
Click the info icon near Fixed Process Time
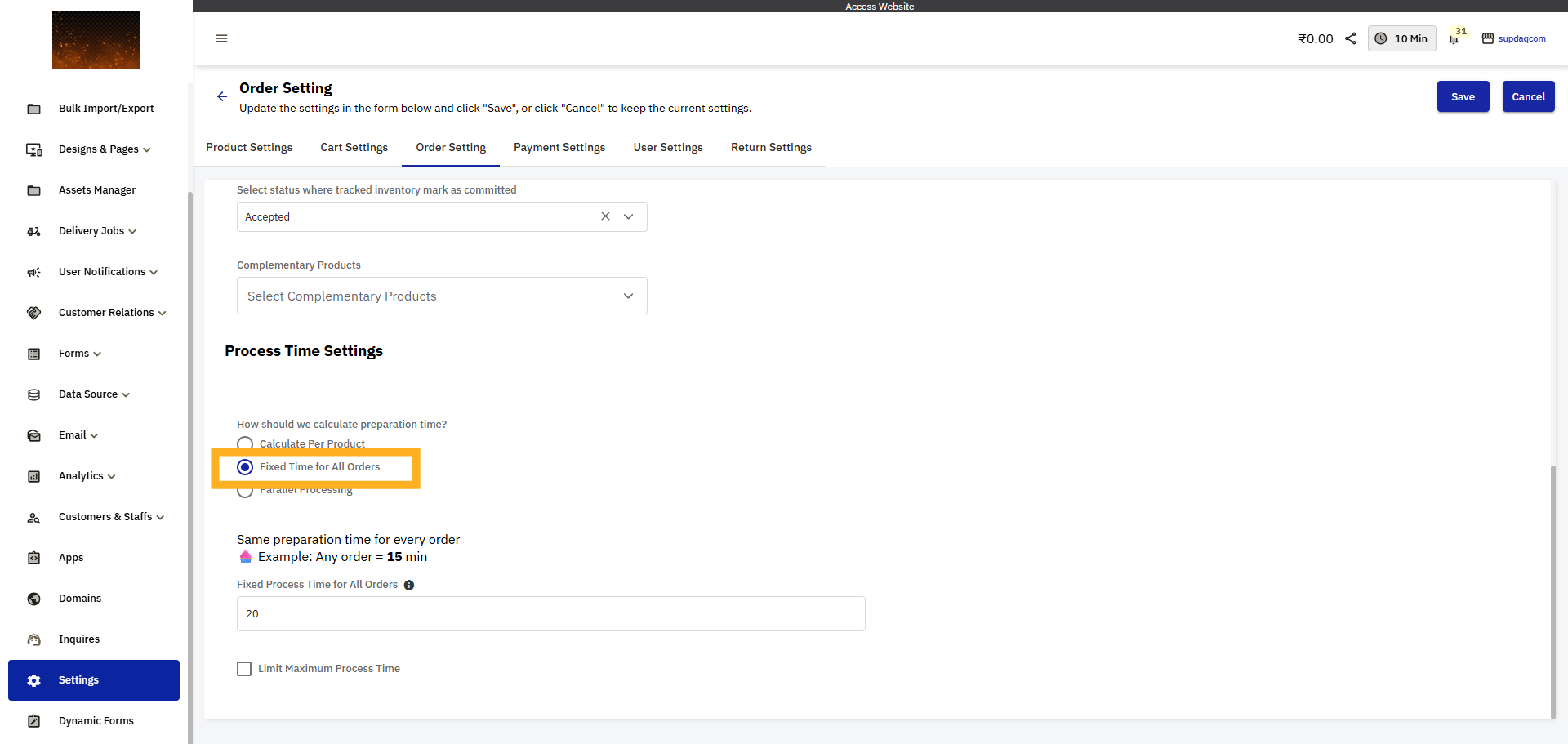tap(409, 585)
